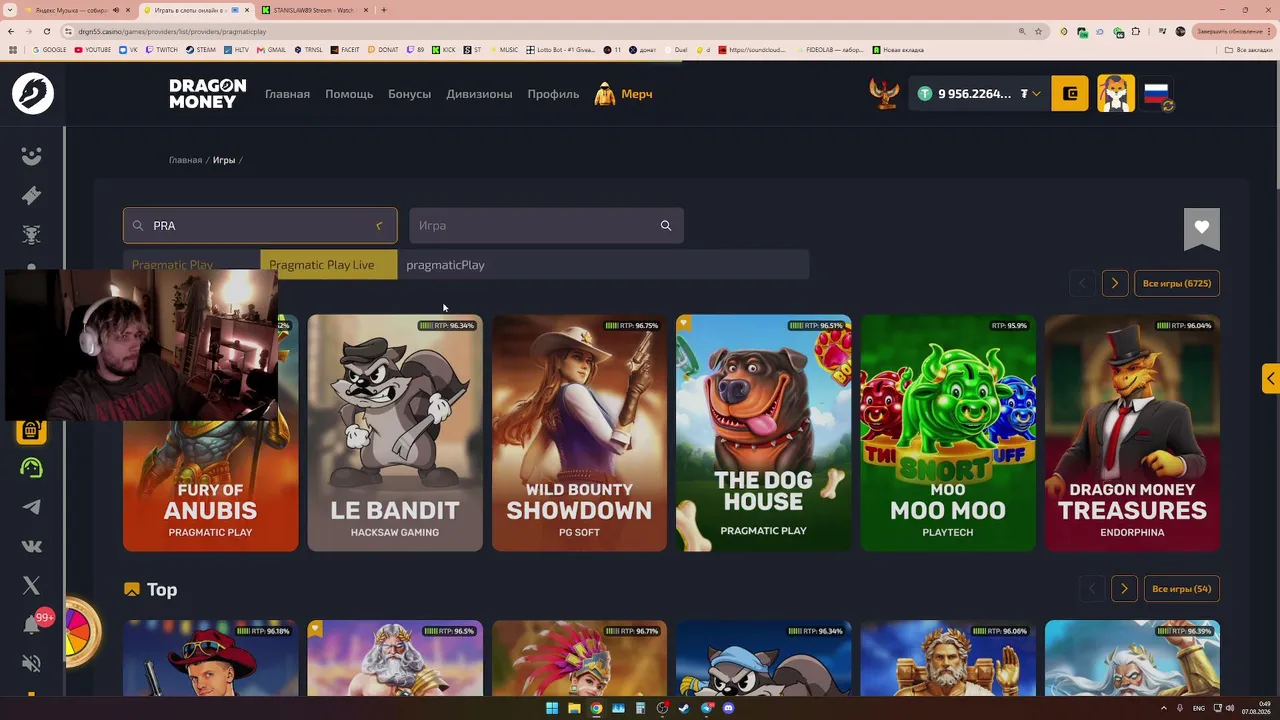1280x720 pixels.
Task: Open the Wild Bounty Showdown game
Action: [x=579, y=433]
